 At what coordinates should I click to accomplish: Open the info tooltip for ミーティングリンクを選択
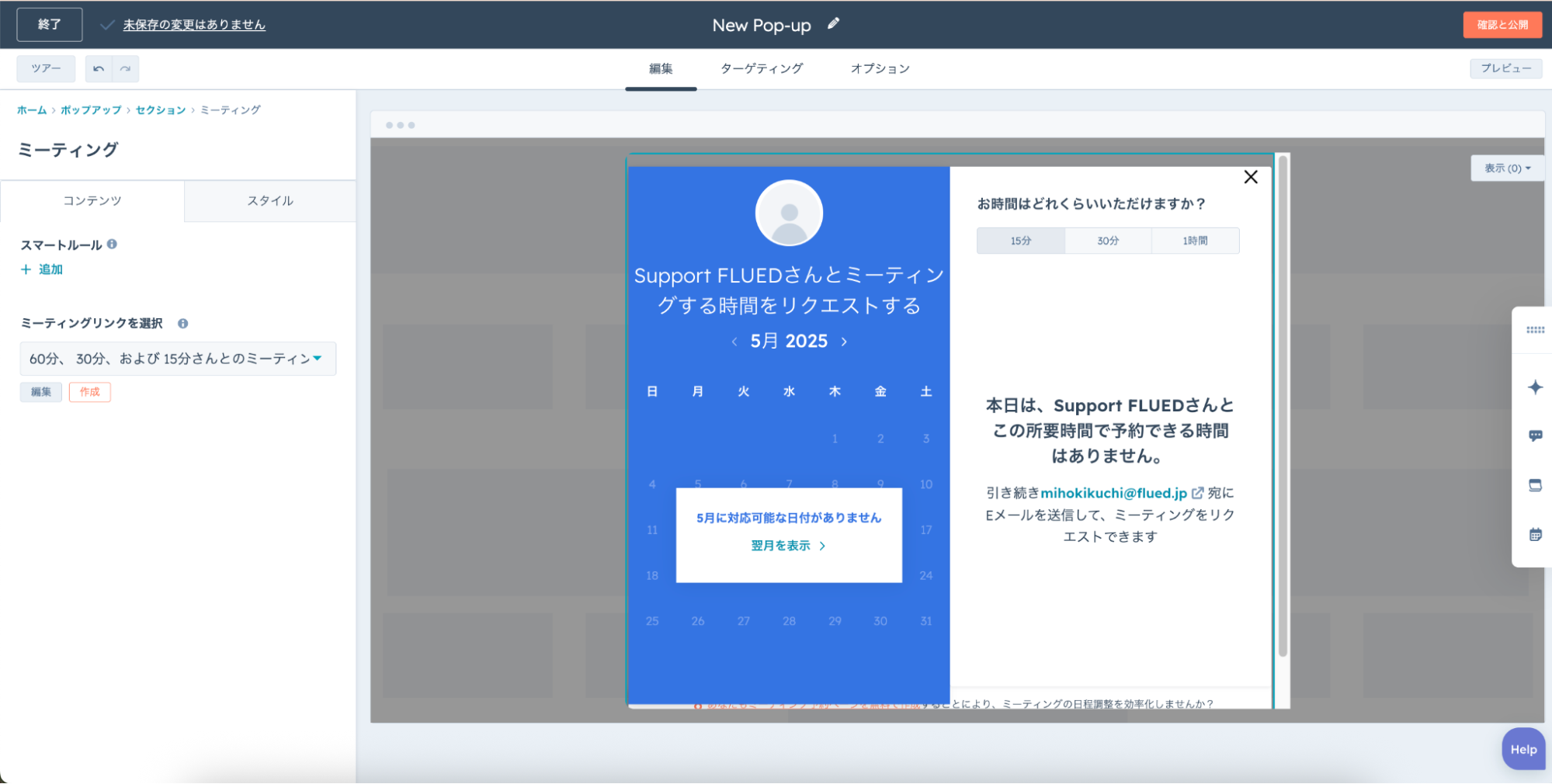182,324
